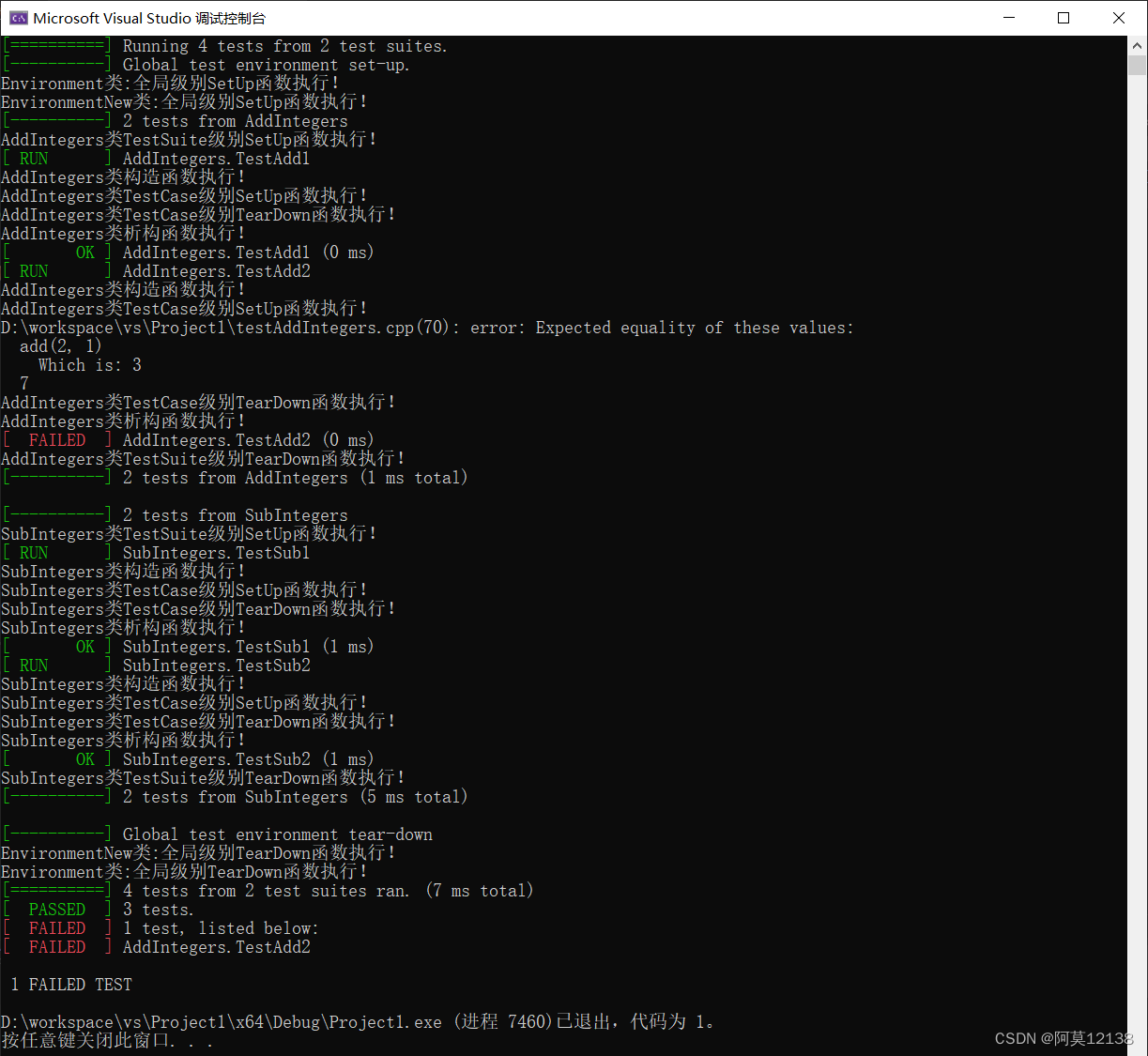Click the line showing Which is: 3
This screenshot has height=1056, width=1148.
89,364
